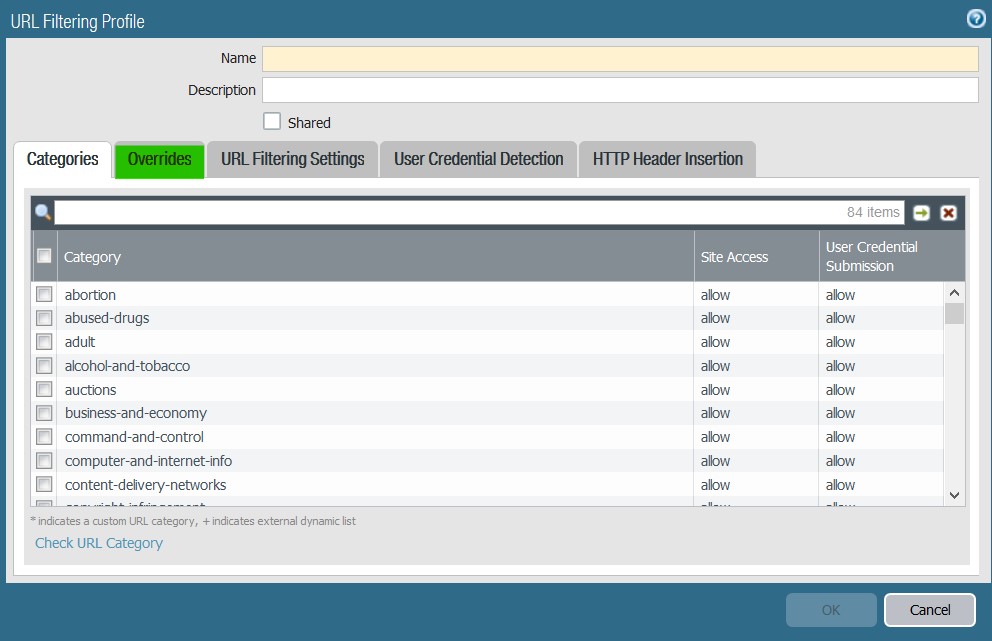Open the URL Filtering Settings tab
This screenshot has width=992, height=641.
point(291,159)
